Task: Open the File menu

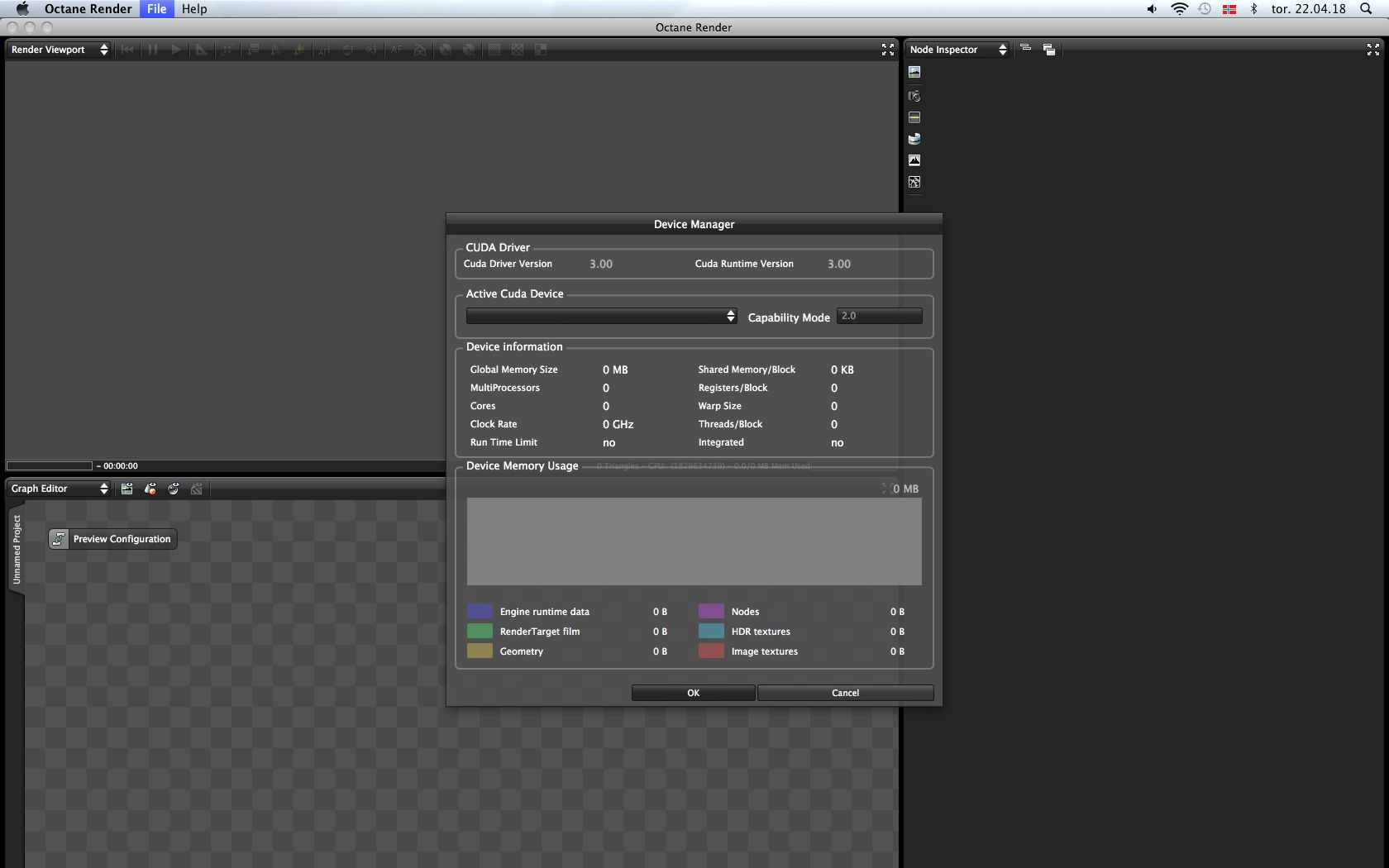Action: (157, 9)
